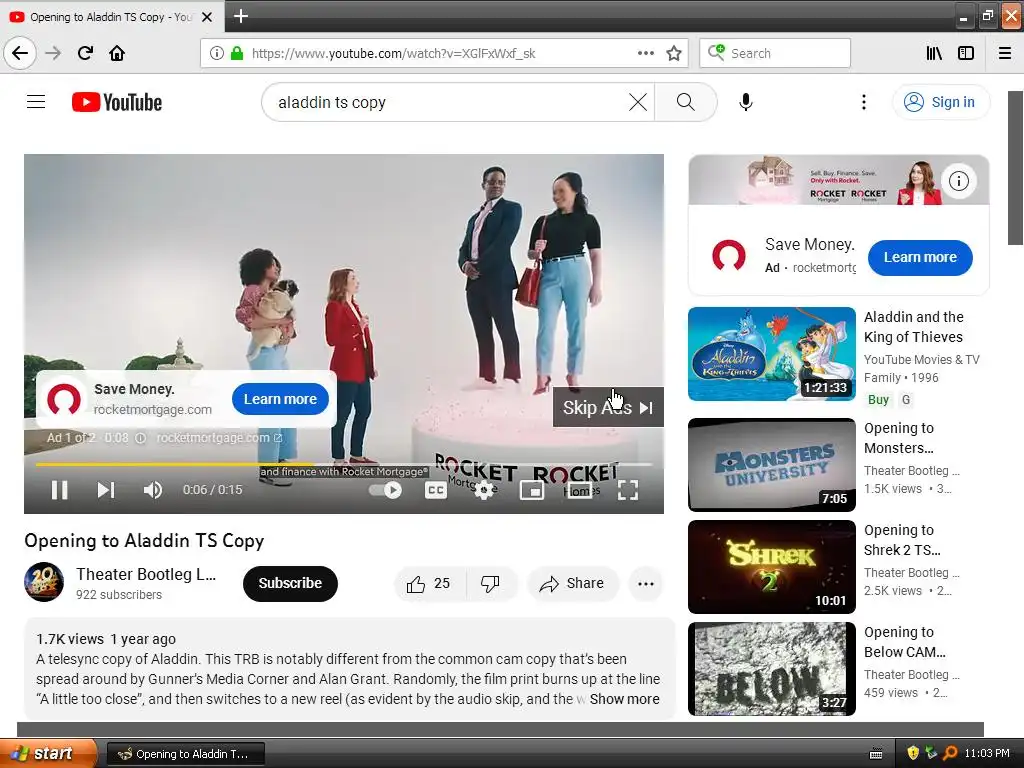Image resolution: width=1024 pixels, height=768 pixels.
Task: Play the Monsters University opening thumbnail
Action: click(771, 464)
